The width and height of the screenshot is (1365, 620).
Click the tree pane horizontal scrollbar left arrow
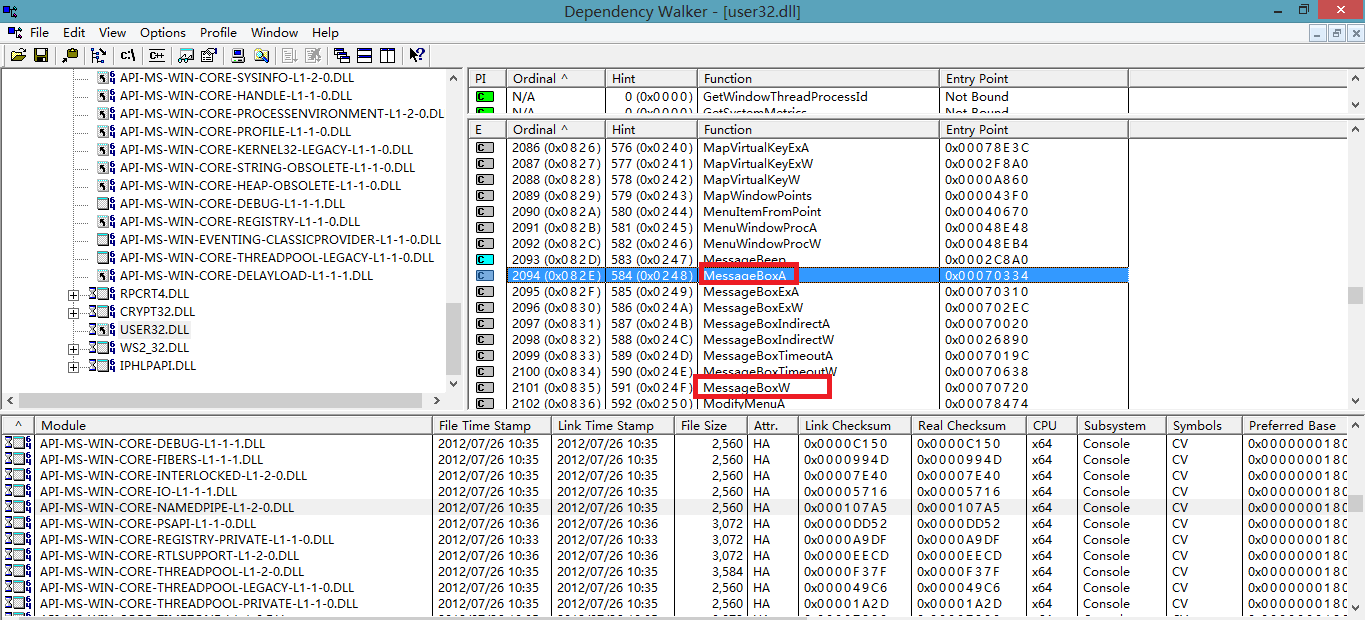[x=10, y=400]
